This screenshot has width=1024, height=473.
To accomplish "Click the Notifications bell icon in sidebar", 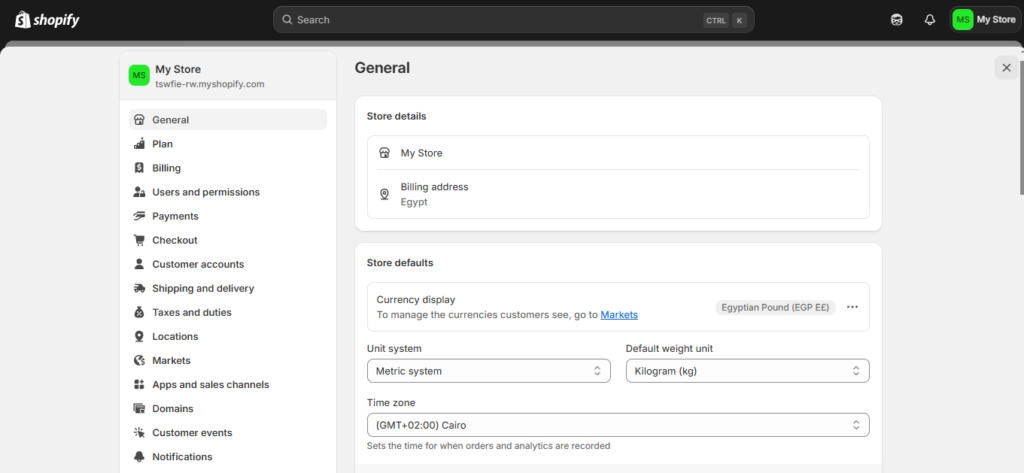I will pyautogui.click(x=139, y=457).
